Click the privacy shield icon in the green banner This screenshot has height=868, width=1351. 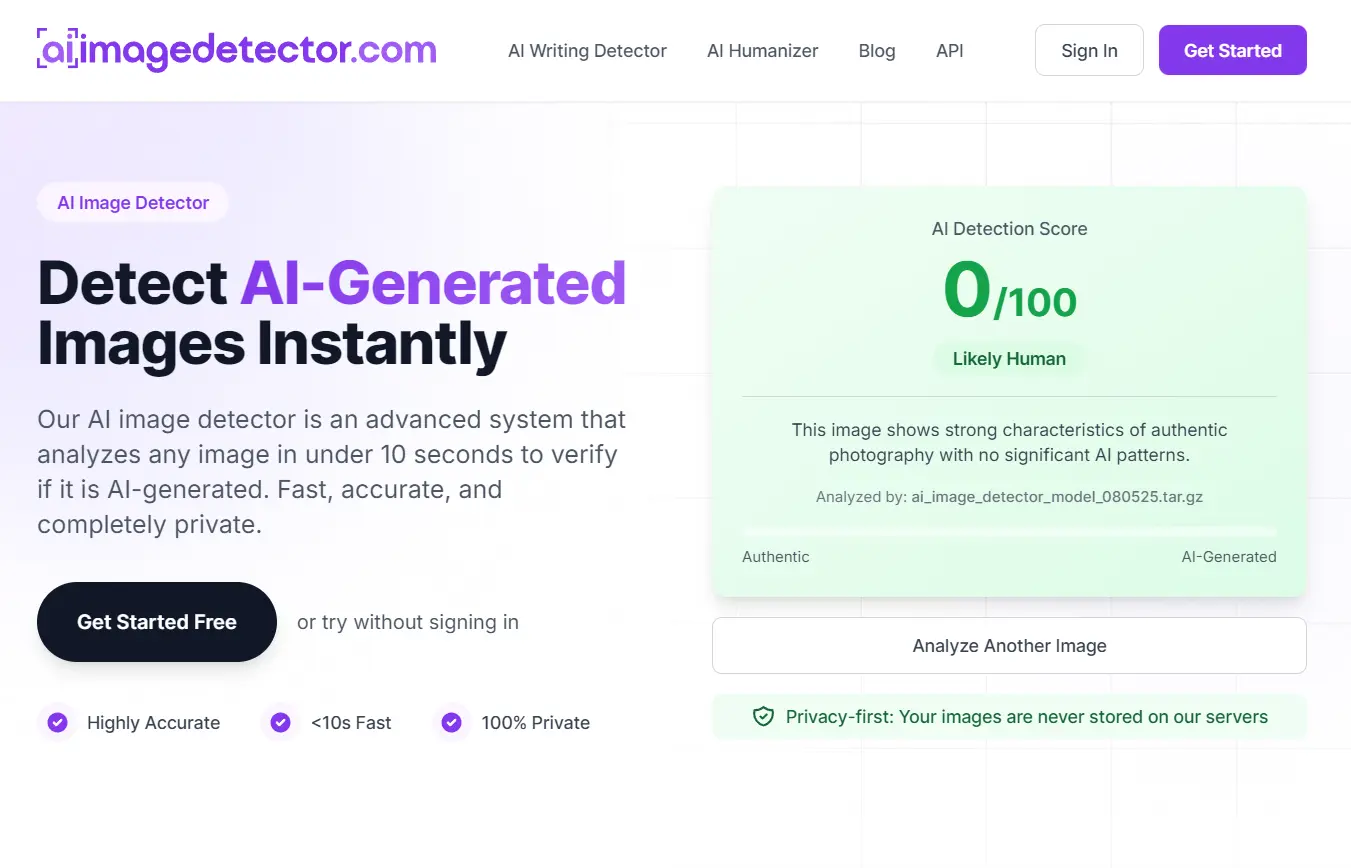763,716
